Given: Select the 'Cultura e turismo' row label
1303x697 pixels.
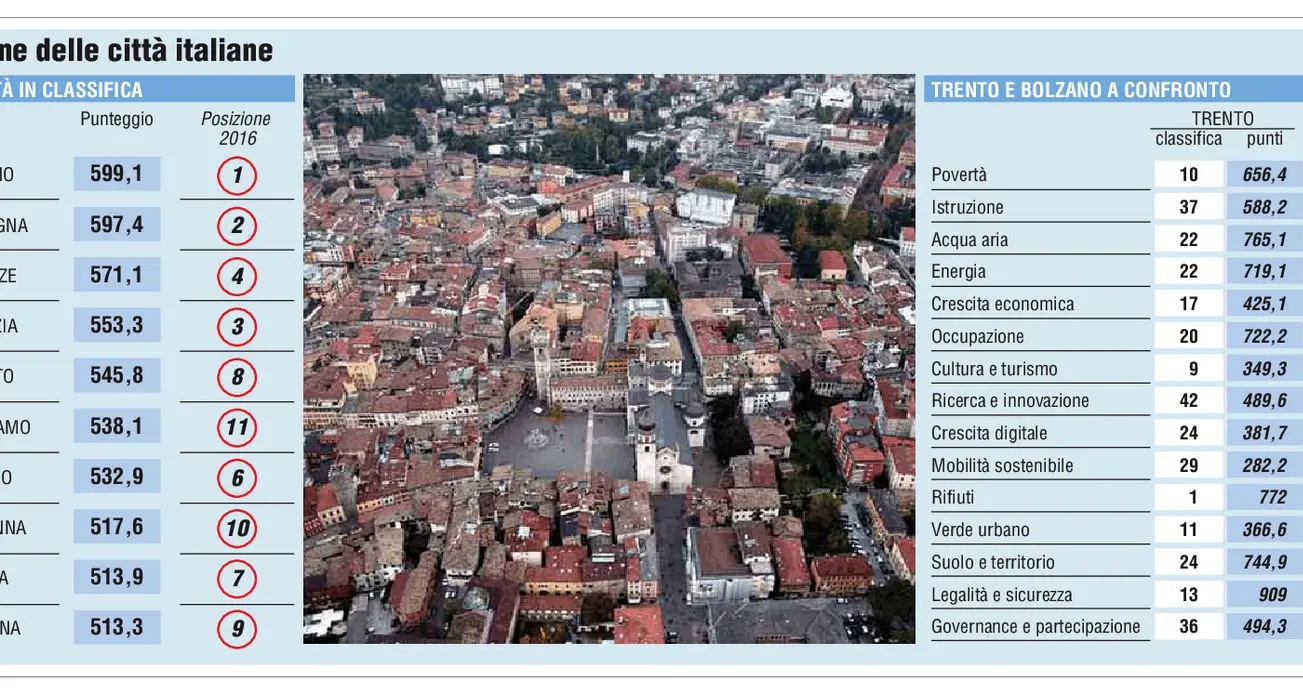Looking at the screenshot, I should (994, 369).
